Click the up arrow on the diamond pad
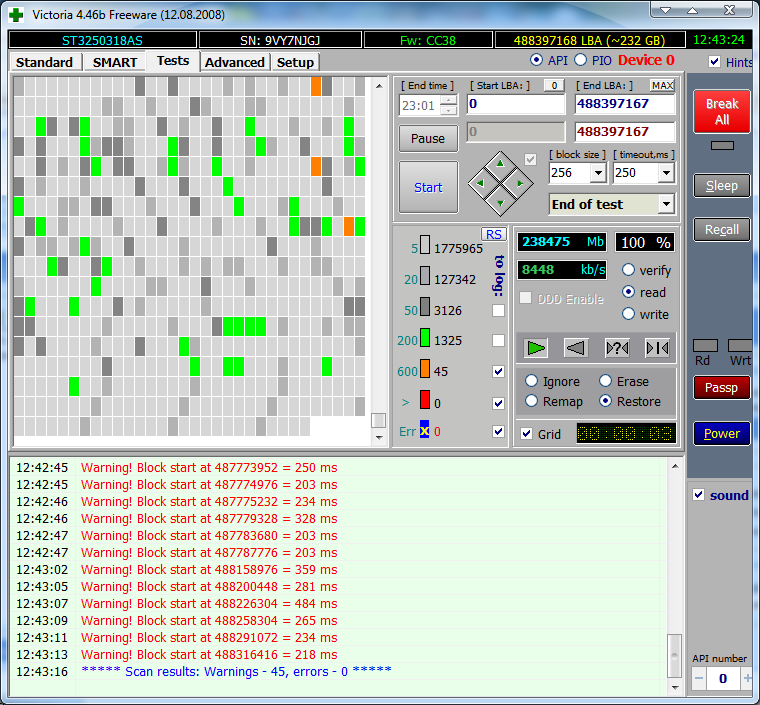Image resolution: width=760 pixels, height=705 pixels. 500,163
